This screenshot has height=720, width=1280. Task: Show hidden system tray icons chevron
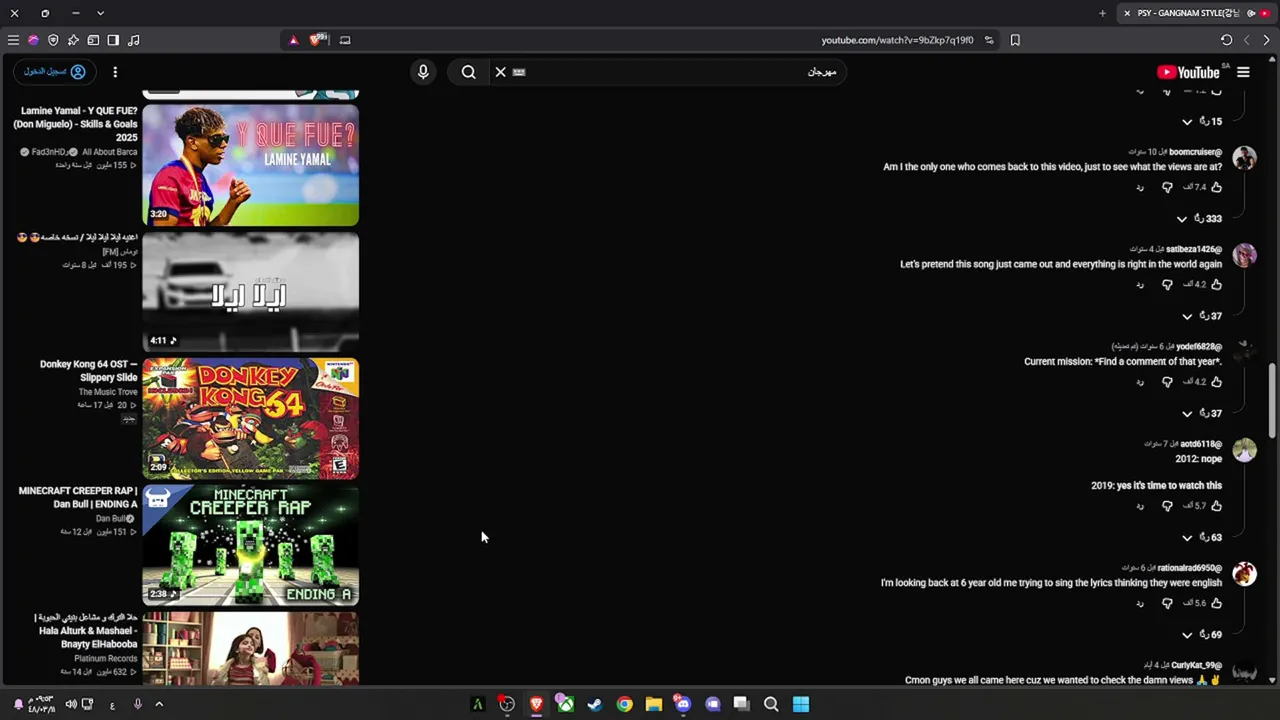158,704
